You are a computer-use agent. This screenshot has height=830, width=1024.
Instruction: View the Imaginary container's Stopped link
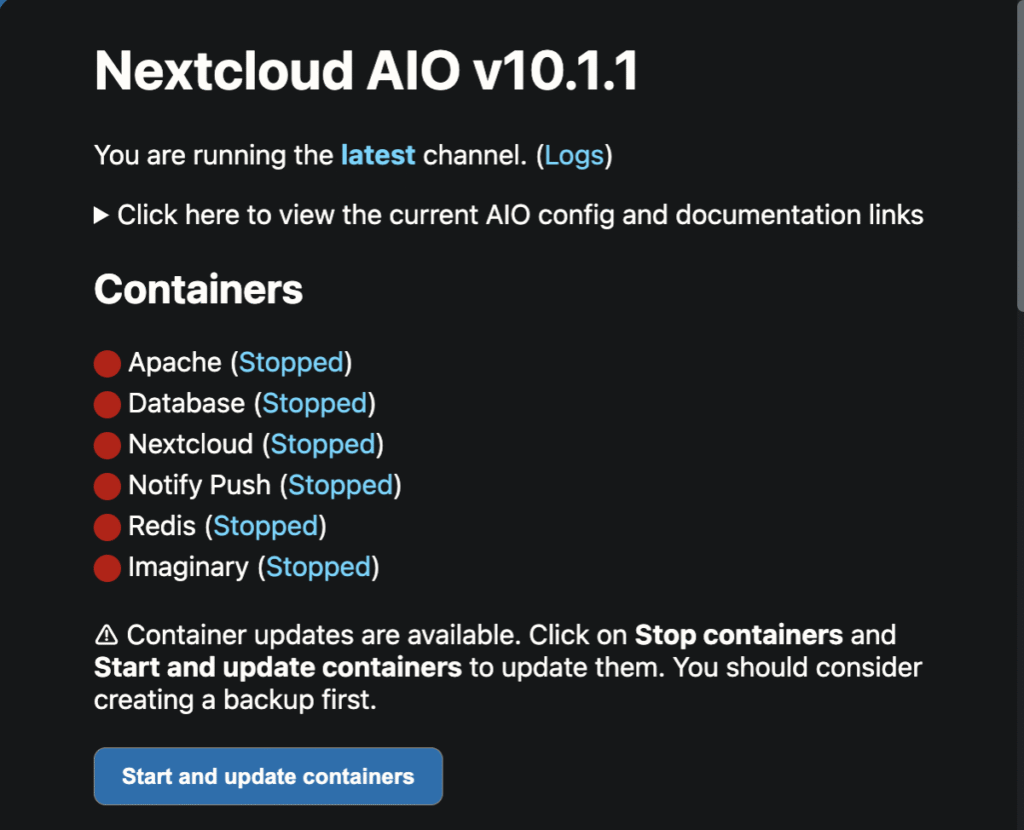click(x=318, y=568)
